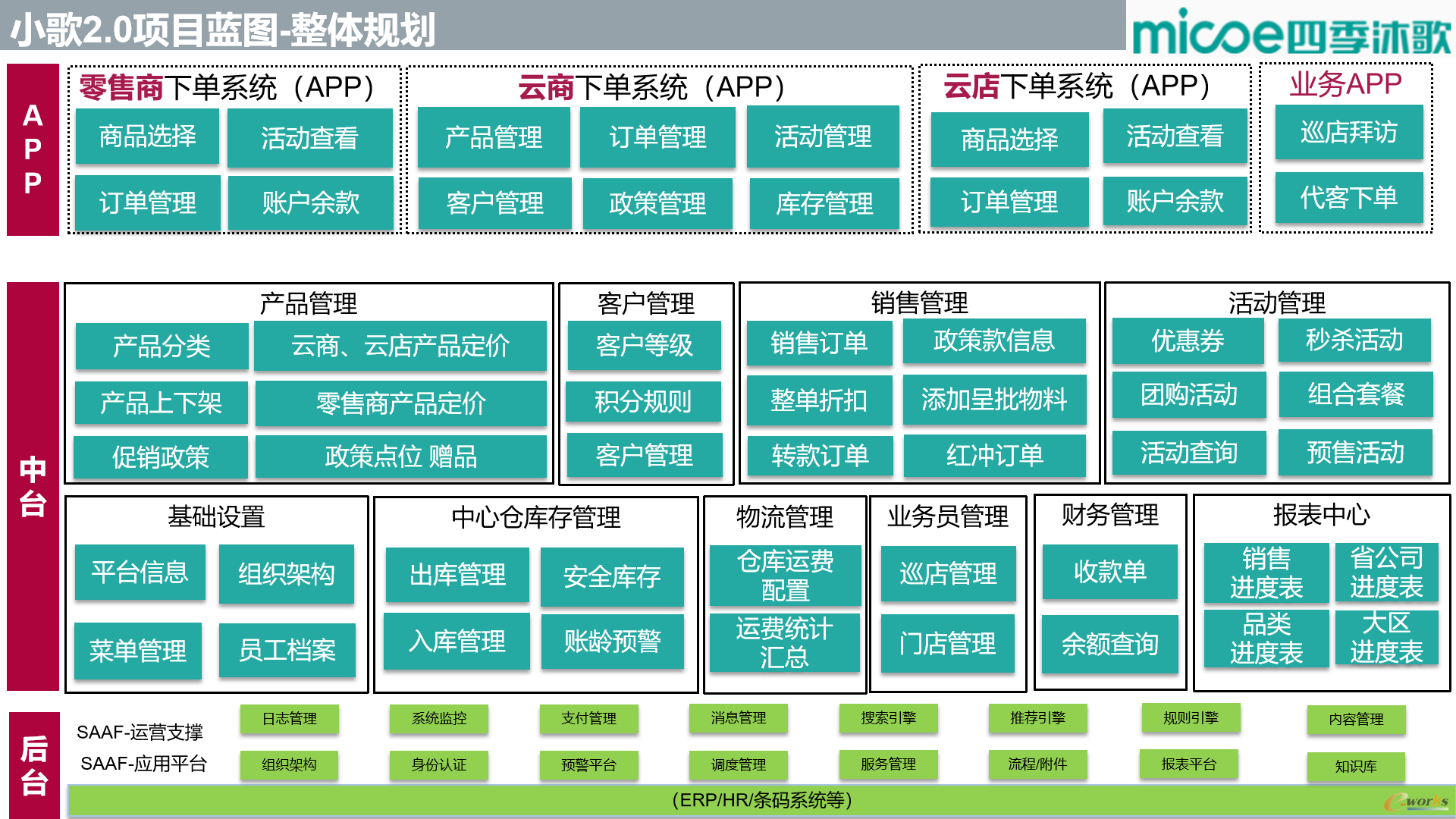The image size is (1456, 819).
Task: Select 政策点位 赠品 tile
Action: tap(400, 457)
